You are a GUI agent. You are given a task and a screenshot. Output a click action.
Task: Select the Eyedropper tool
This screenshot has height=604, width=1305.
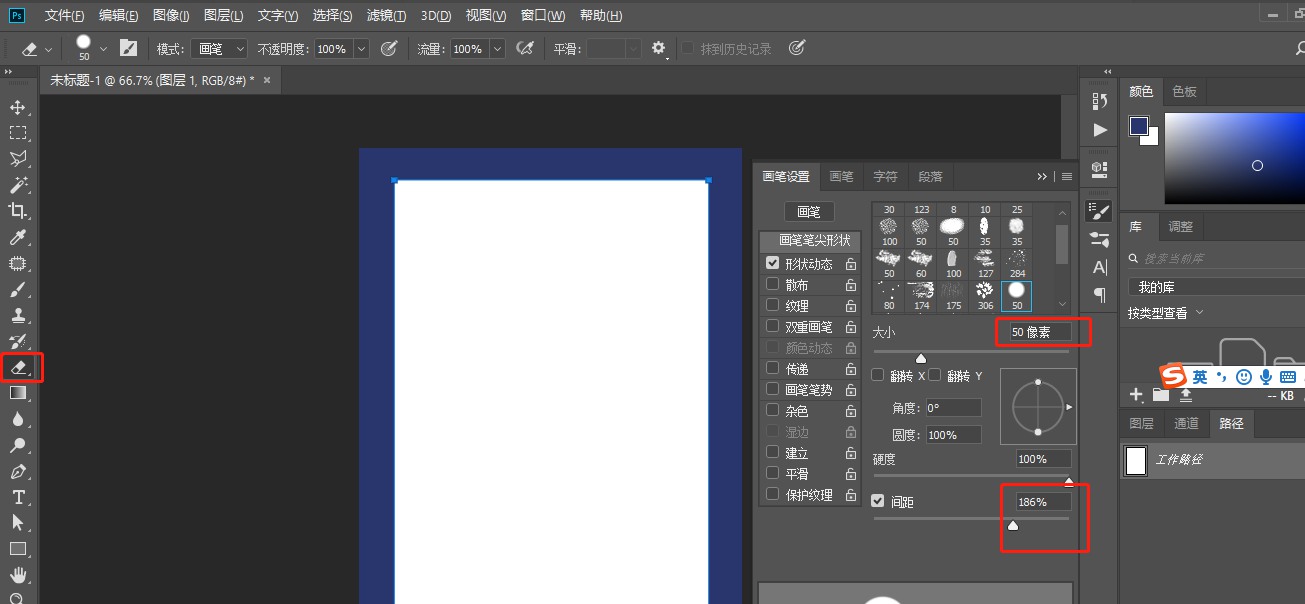(x=18, y=237)
